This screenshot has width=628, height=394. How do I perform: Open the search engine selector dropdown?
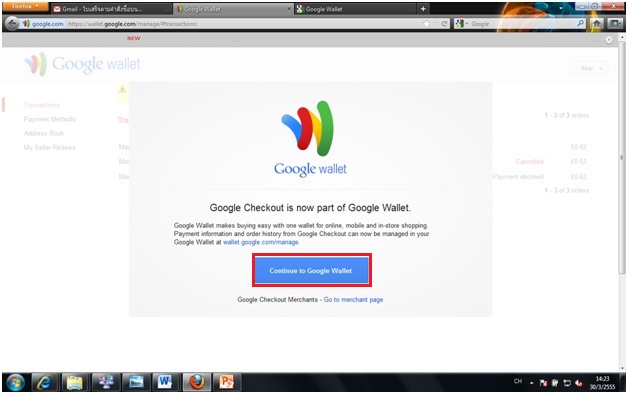tap(462, 24)
